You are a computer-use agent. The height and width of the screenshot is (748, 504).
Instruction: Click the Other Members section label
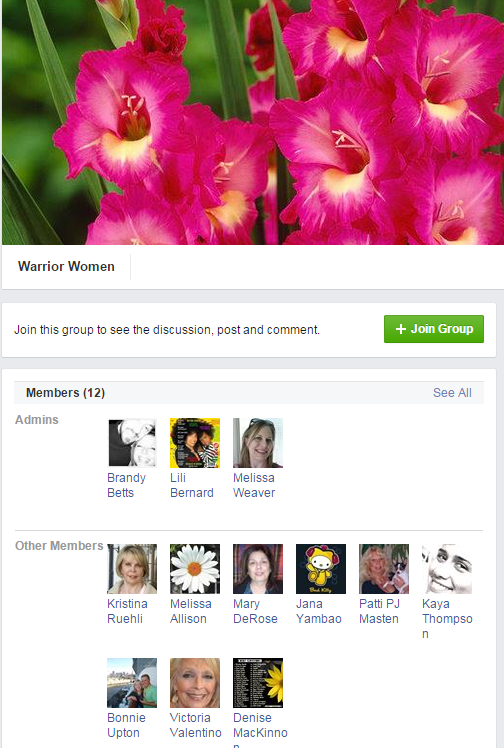tap(59, 546)
